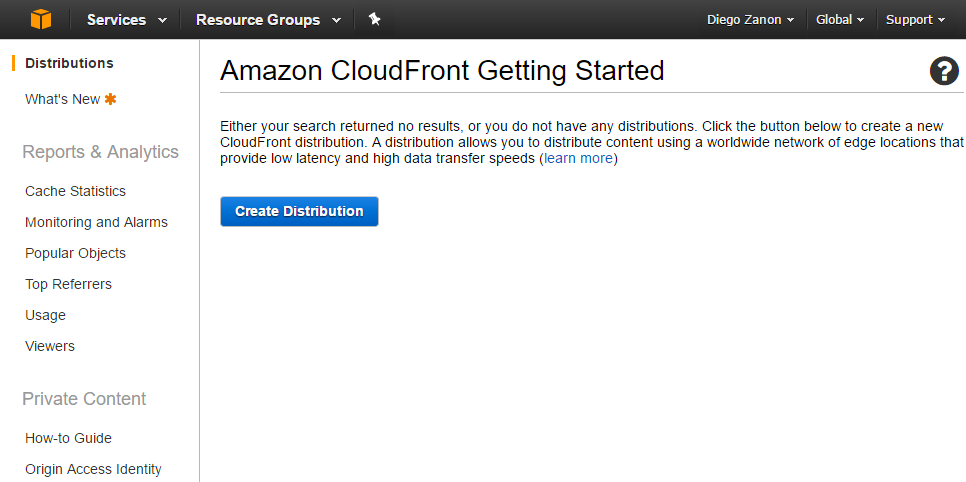Open the Viewers report
This screenshot has height=482, width=966.
pyautogui.click(x=50, y=346)
